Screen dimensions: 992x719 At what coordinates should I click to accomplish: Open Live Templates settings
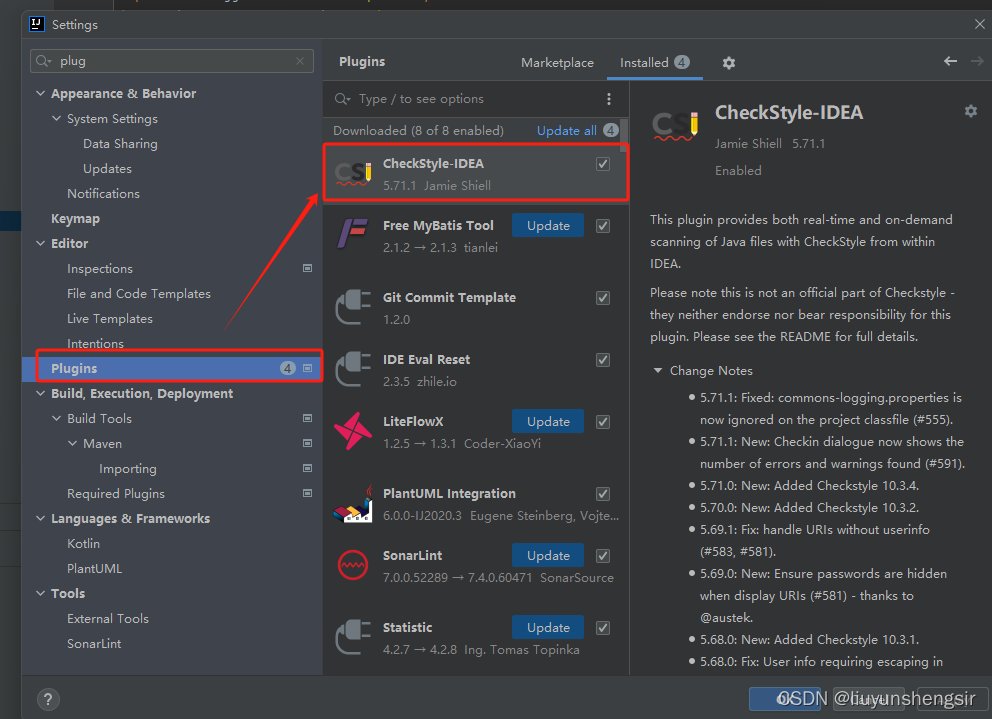(x=109, y=318)
